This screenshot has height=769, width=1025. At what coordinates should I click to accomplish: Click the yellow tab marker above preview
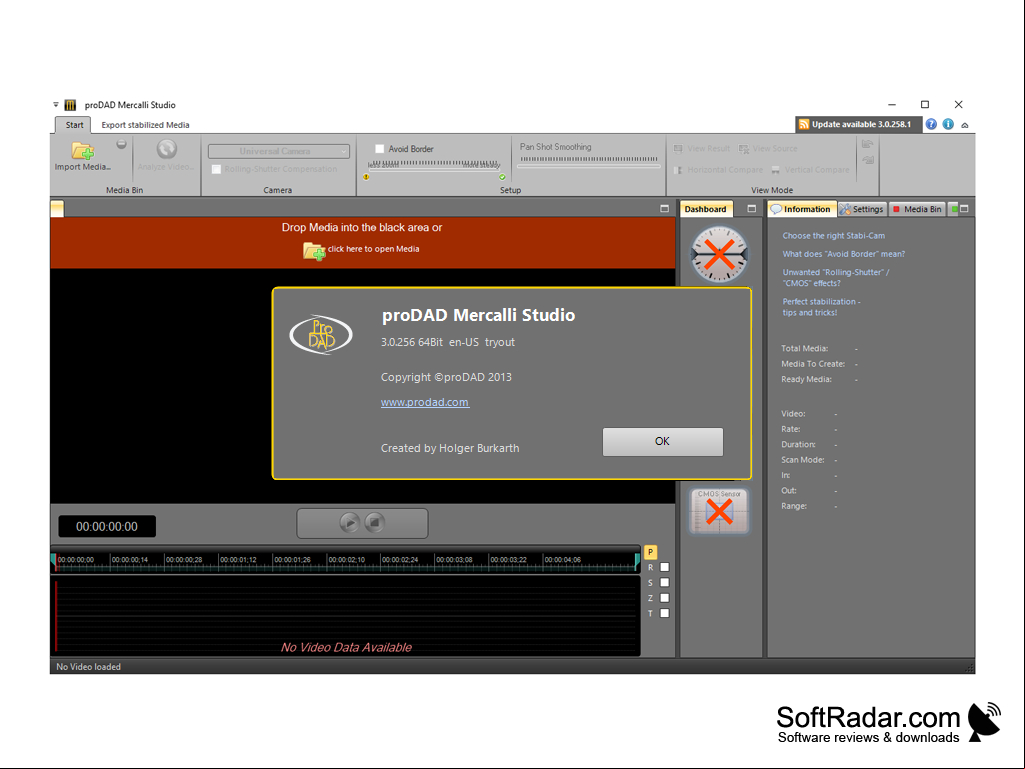coord(58,209)
